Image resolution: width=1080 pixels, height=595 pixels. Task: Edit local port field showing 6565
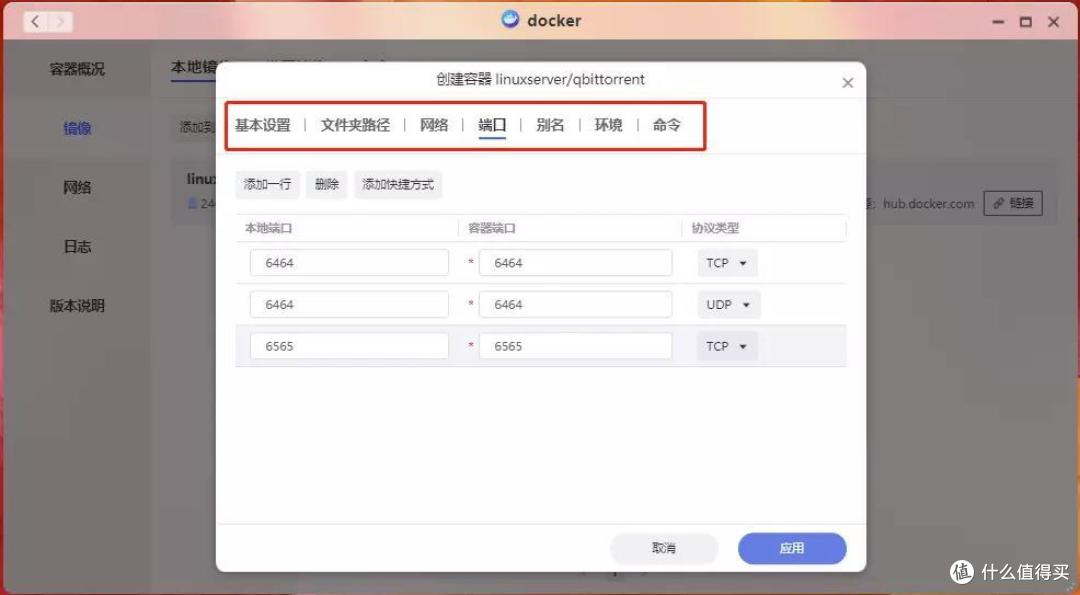tap(349, 346)
